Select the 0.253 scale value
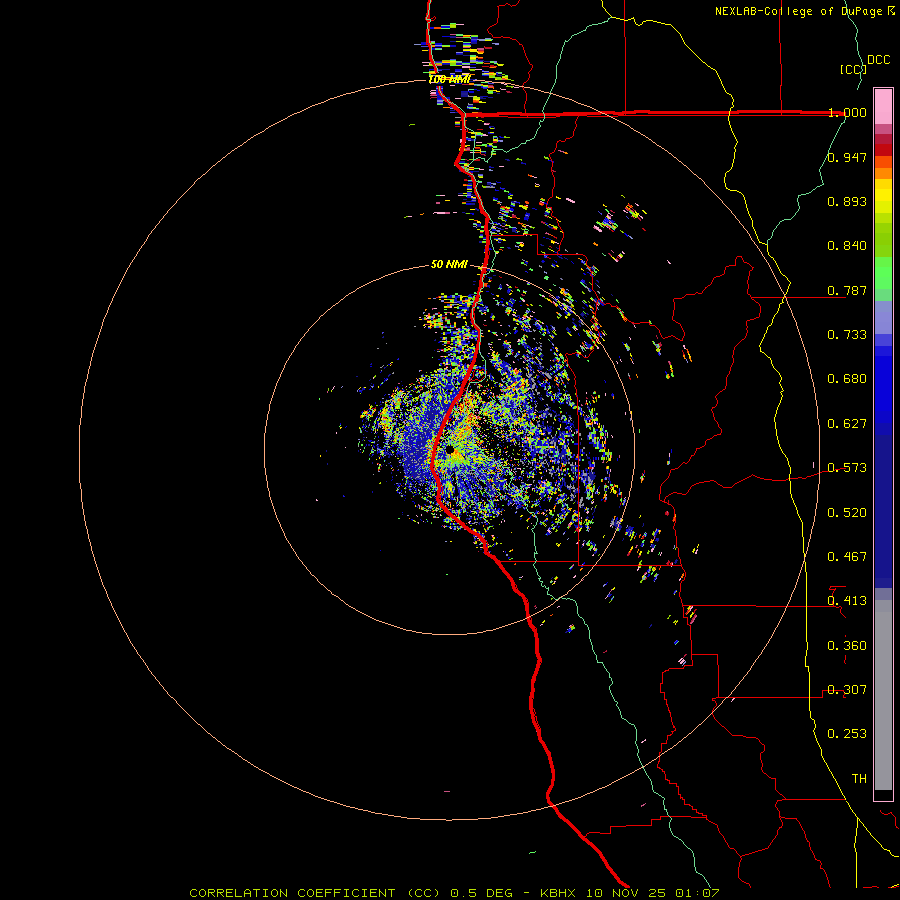Viewport: 900px width, 900px height. tap(847, 734)
